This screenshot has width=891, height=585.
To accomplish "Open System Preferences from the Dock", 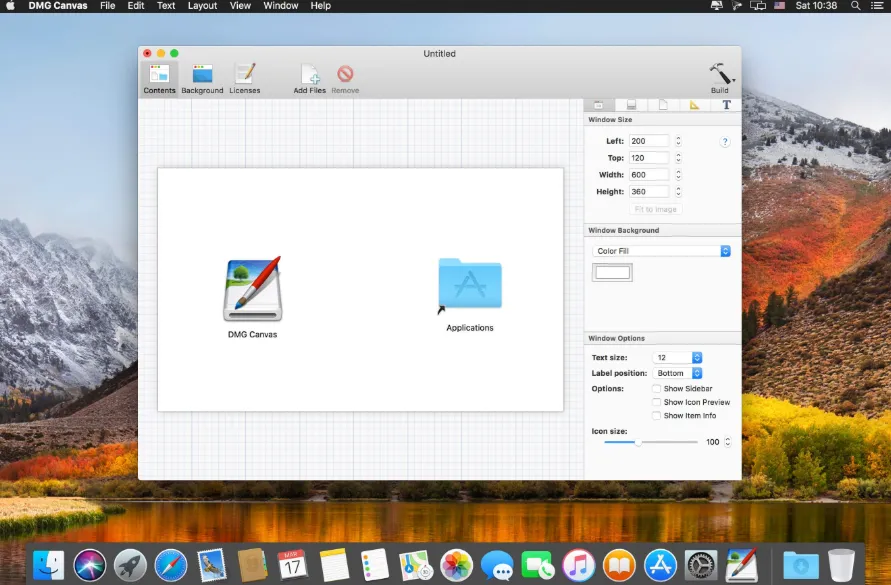I will (x=701, y=565).
